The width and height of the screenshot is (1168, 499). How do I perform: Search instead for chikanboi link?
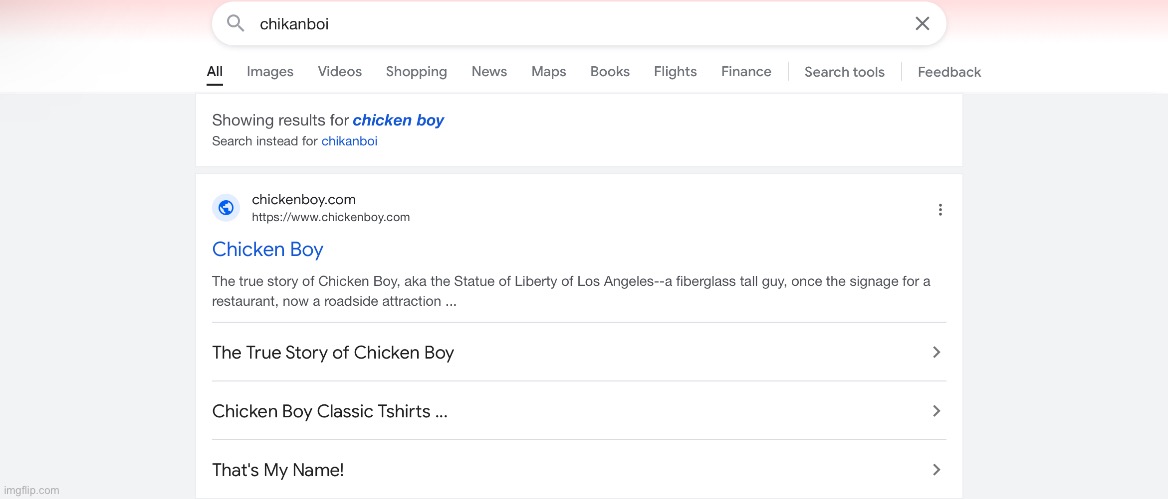[349, 142]
